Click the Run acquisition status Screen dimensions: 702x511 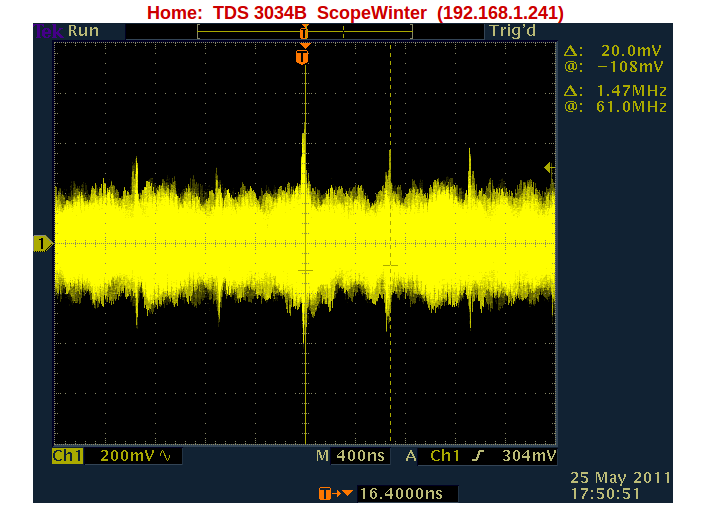83,31
